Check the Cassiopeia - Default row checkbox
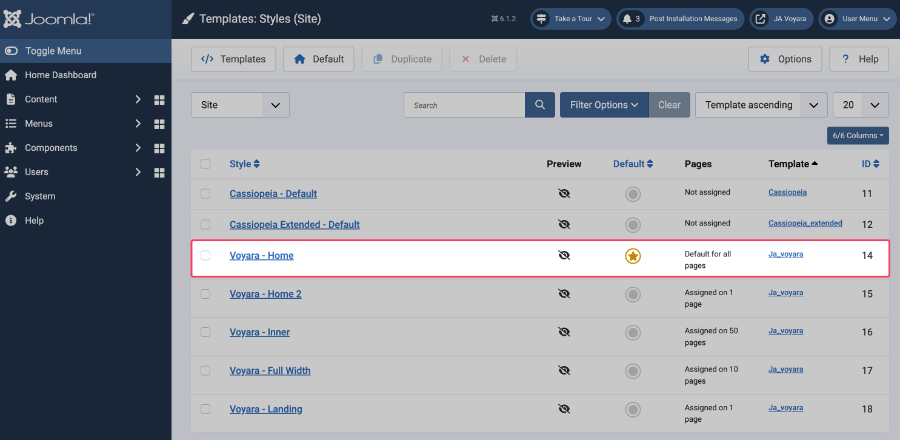900x440 pixels. click(x=205, y=194)
